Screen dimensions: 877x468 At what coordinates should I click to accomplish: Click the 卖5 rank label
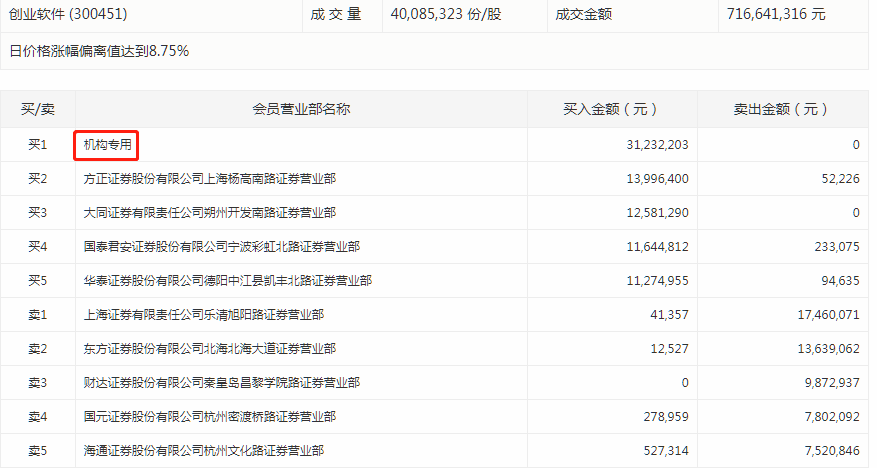click(x=37, y=451)
